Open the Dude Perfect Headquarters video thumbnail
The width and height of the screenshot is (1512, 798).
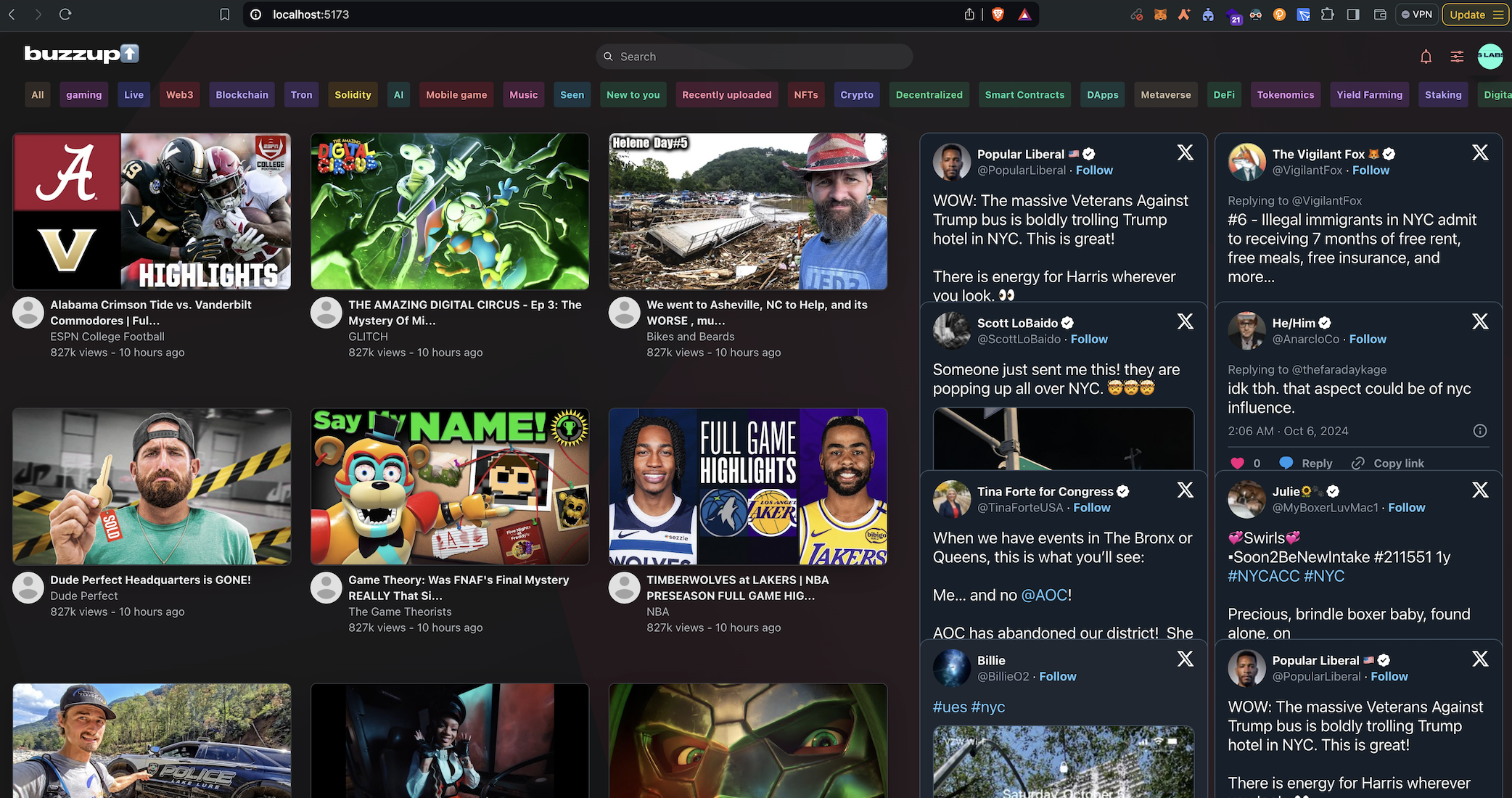click(152, 486)
